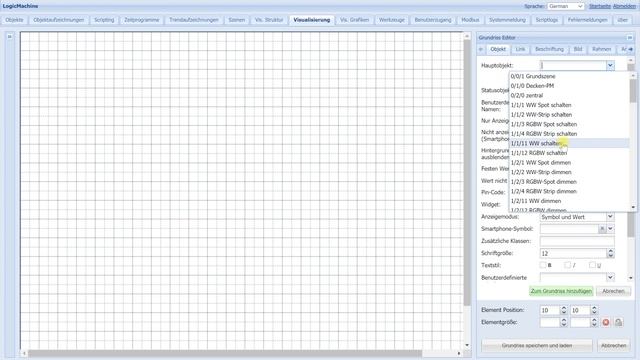Collapse the left sidebar panel arrow
The height and width of the screenshot is (360, 640).
tap(9, 36)
